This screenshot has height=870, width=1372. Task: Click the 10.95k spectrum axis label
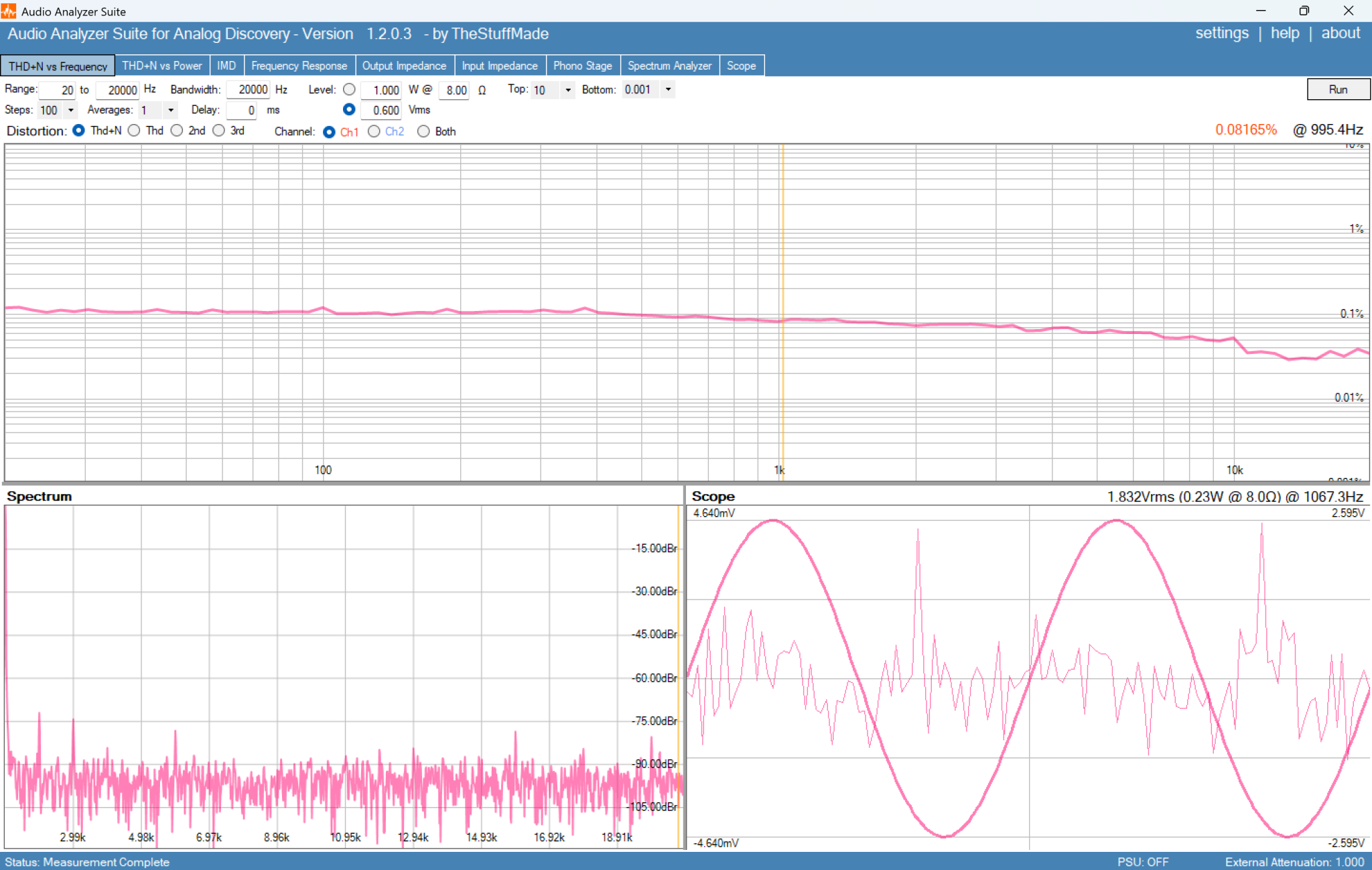[346, 837]
